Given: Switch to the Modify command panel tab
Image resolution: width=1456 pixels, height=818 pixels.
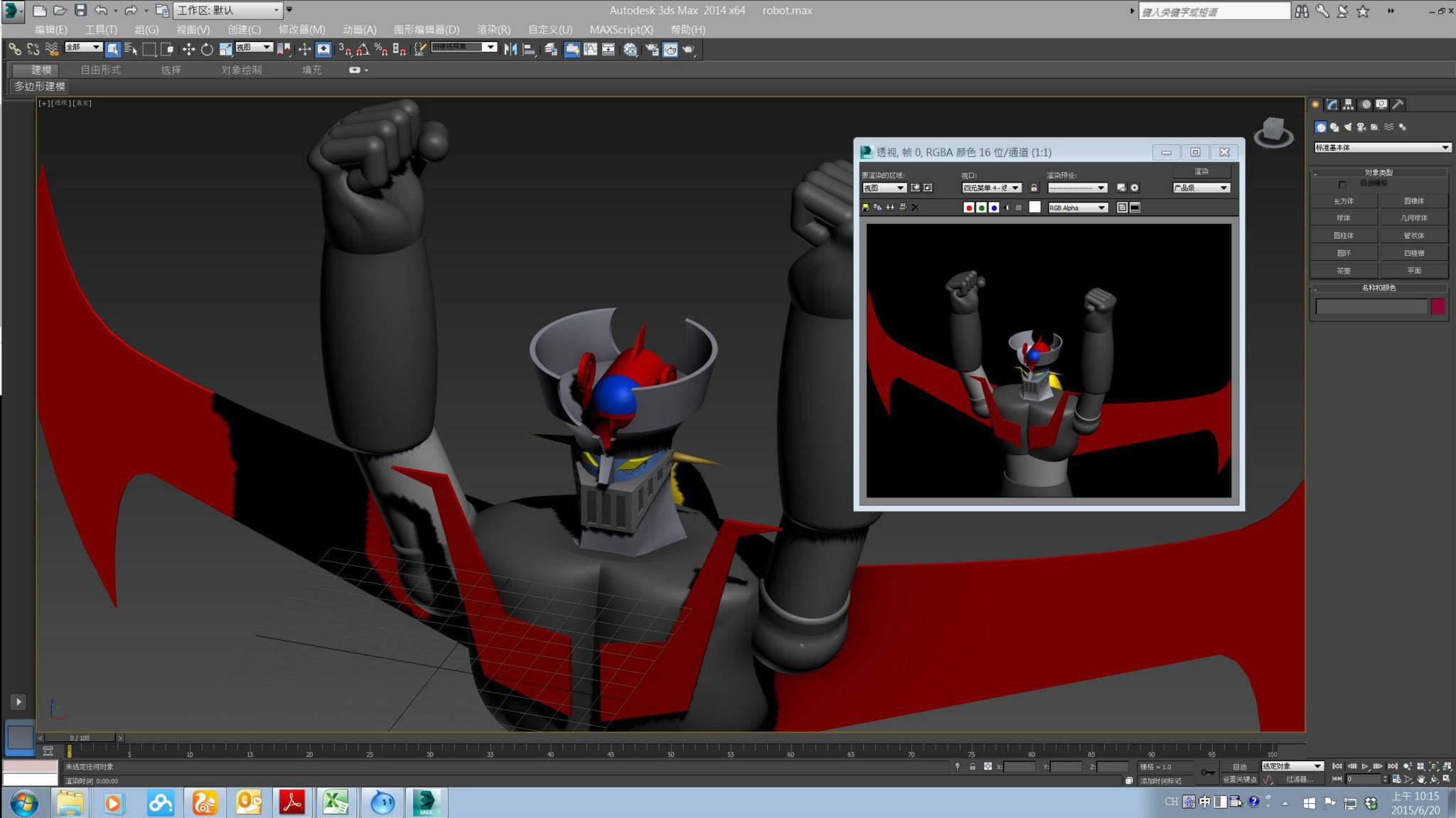Looking at the screenshot, I should pos(1332,104).
